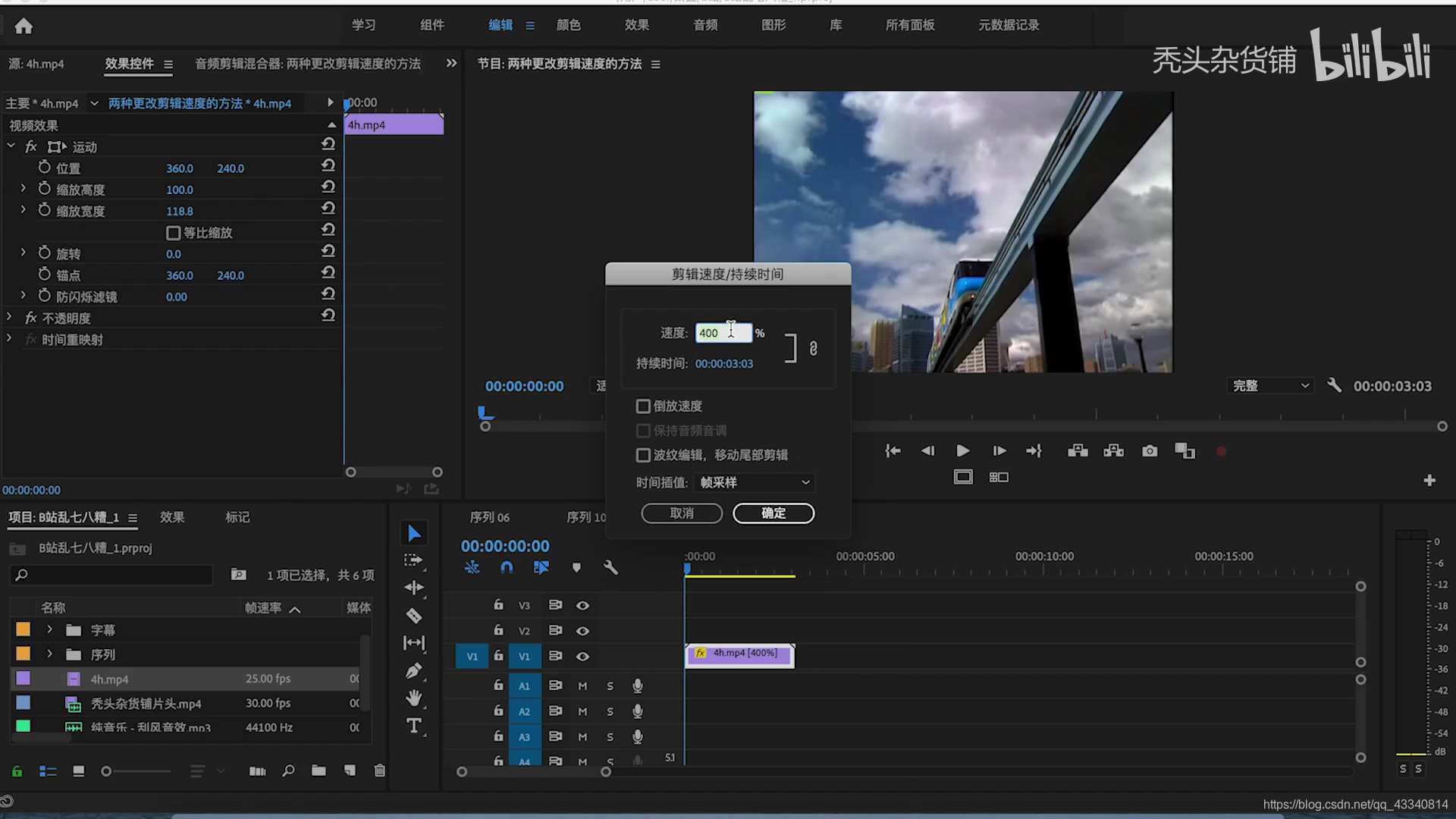Open the 效果 tab beside project panel

(x=172, y=517)
